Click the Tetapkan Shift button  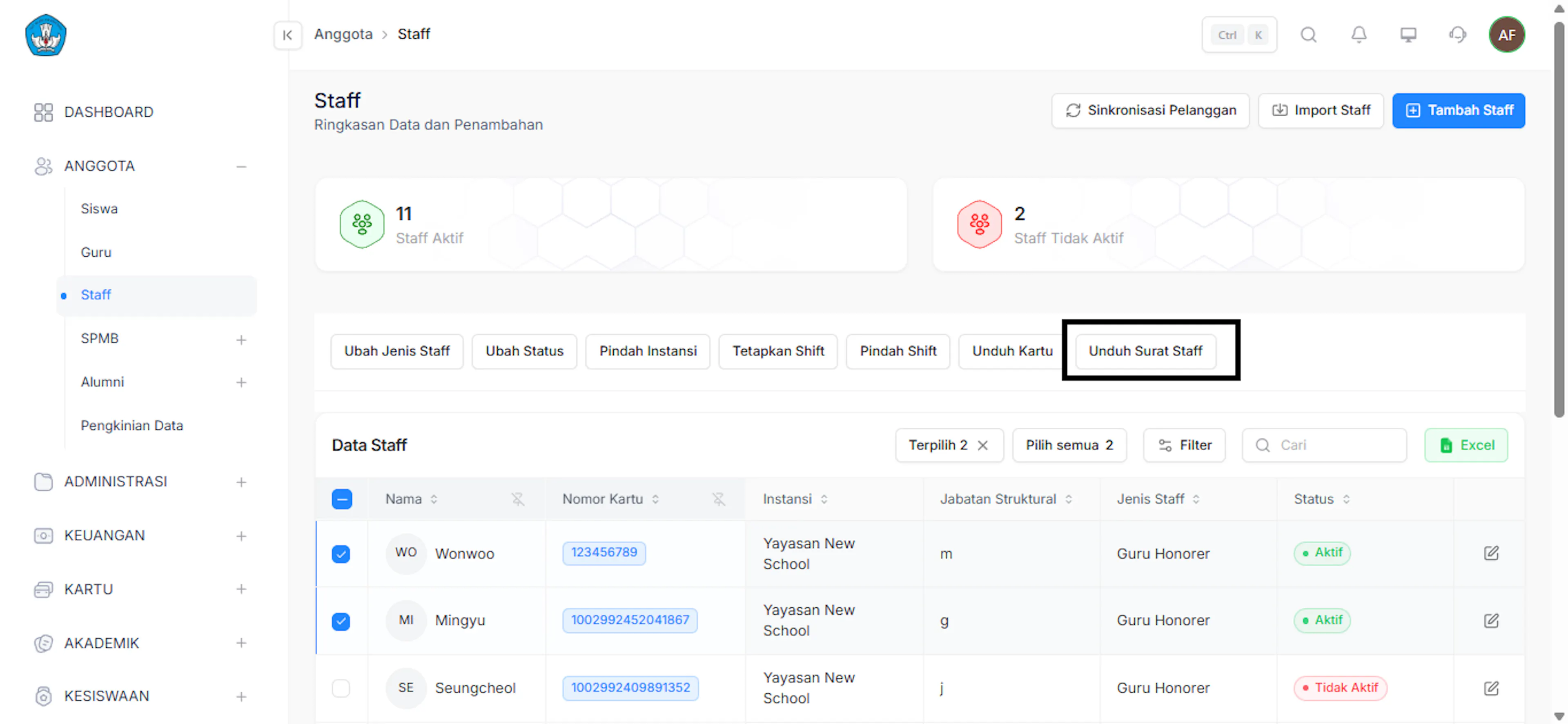pos(778,351)
